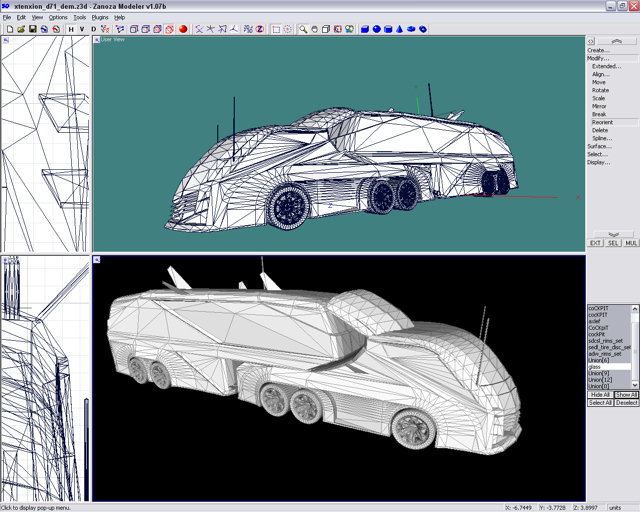Toggle the MUL mode button
This screenshot has height=512, width=640.
(631, 243)
